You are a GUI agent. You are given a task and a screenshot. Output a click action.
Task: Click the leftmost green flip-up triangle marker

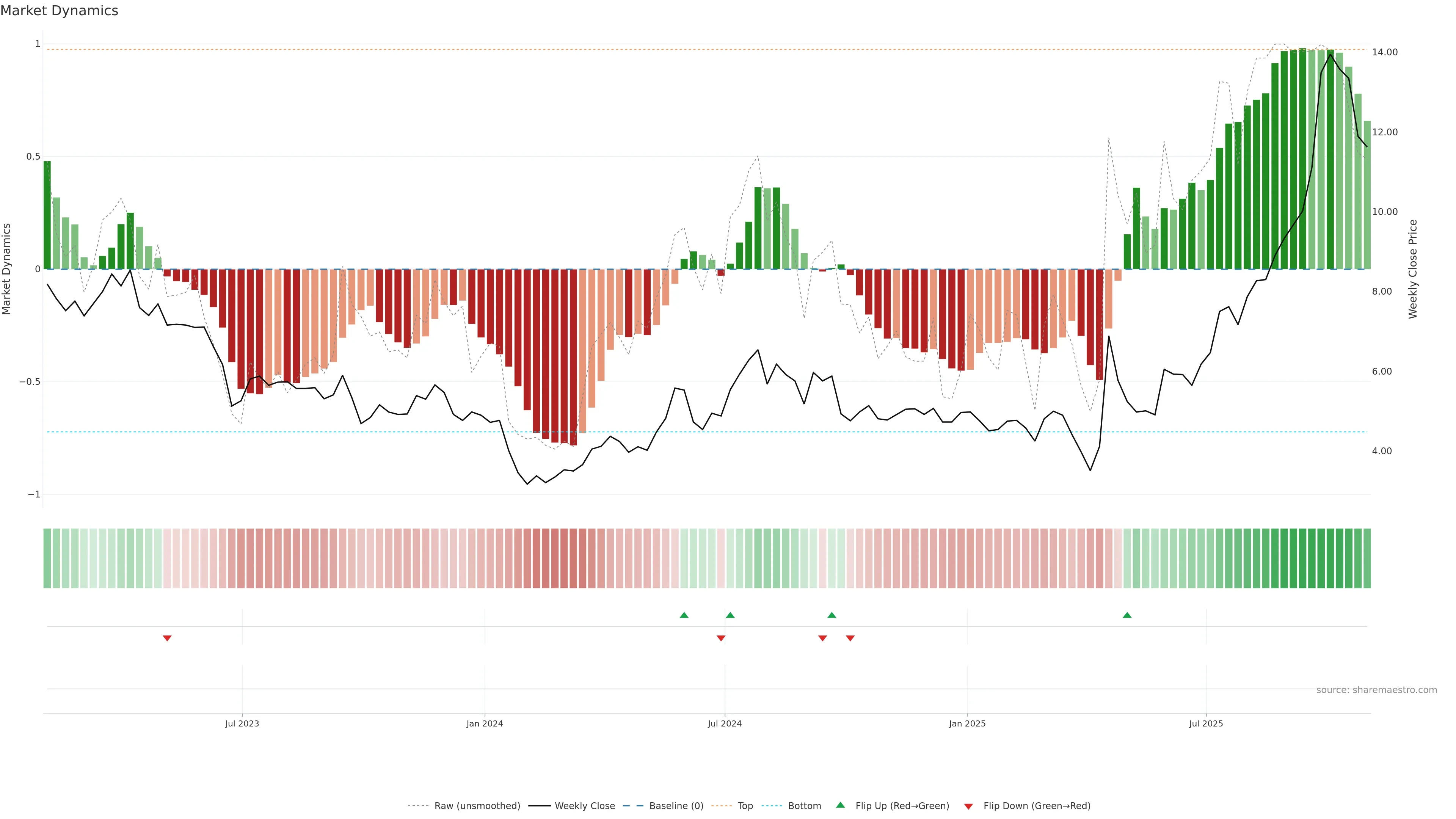click(x=684, y=615)
